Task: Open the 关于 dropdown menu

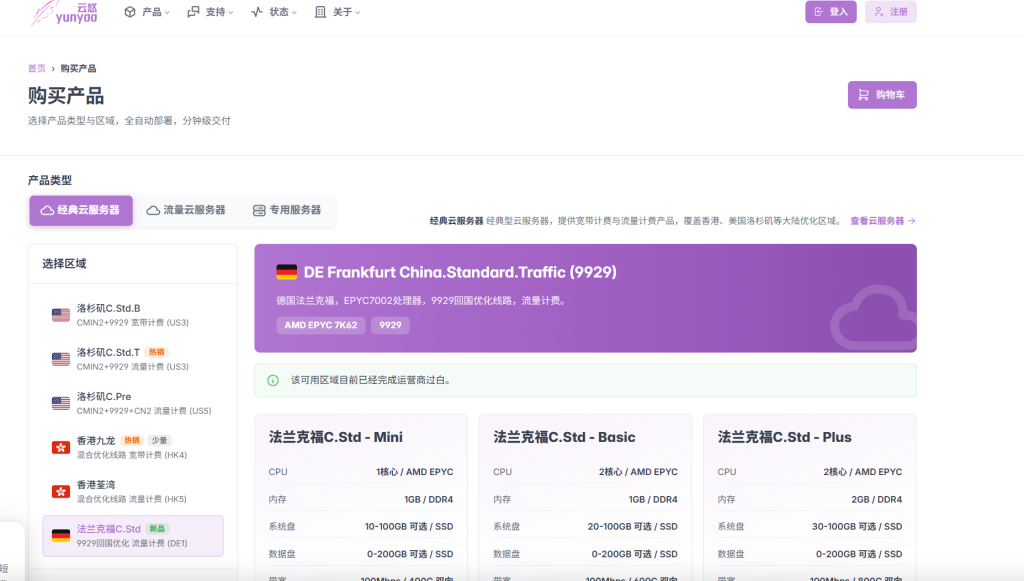Action: coord(338,12)
